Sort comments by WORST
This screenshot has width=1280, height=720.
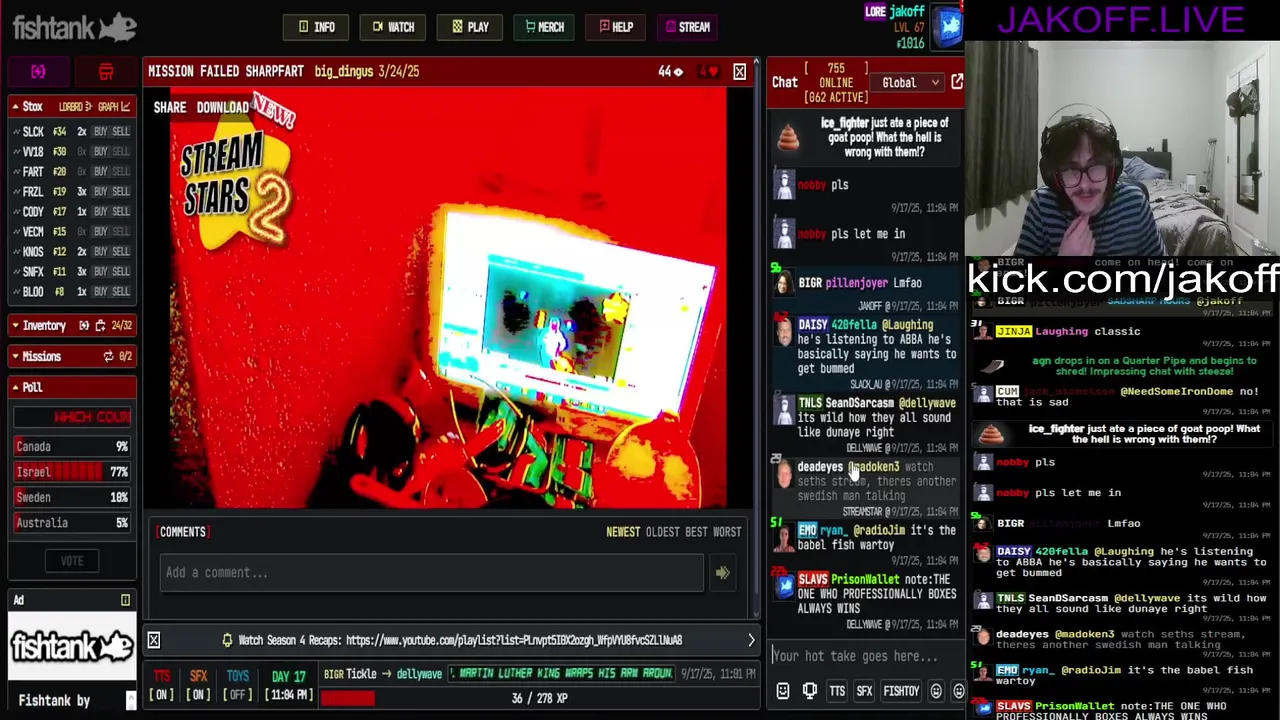click(728, 533)
